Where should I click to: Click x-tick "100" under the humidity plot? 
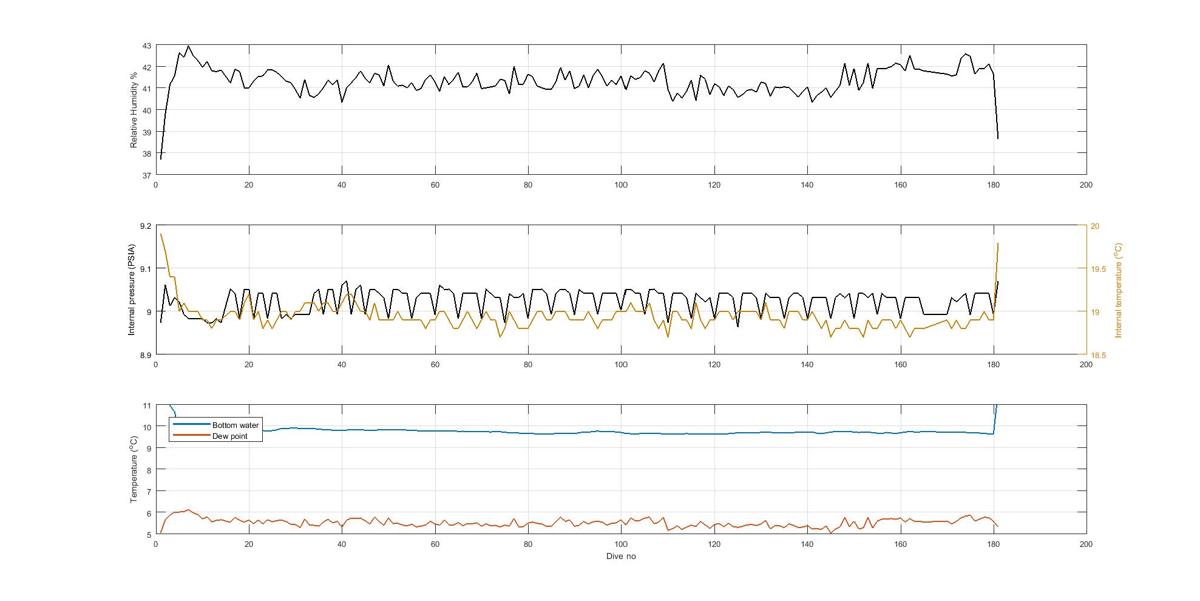621,185
